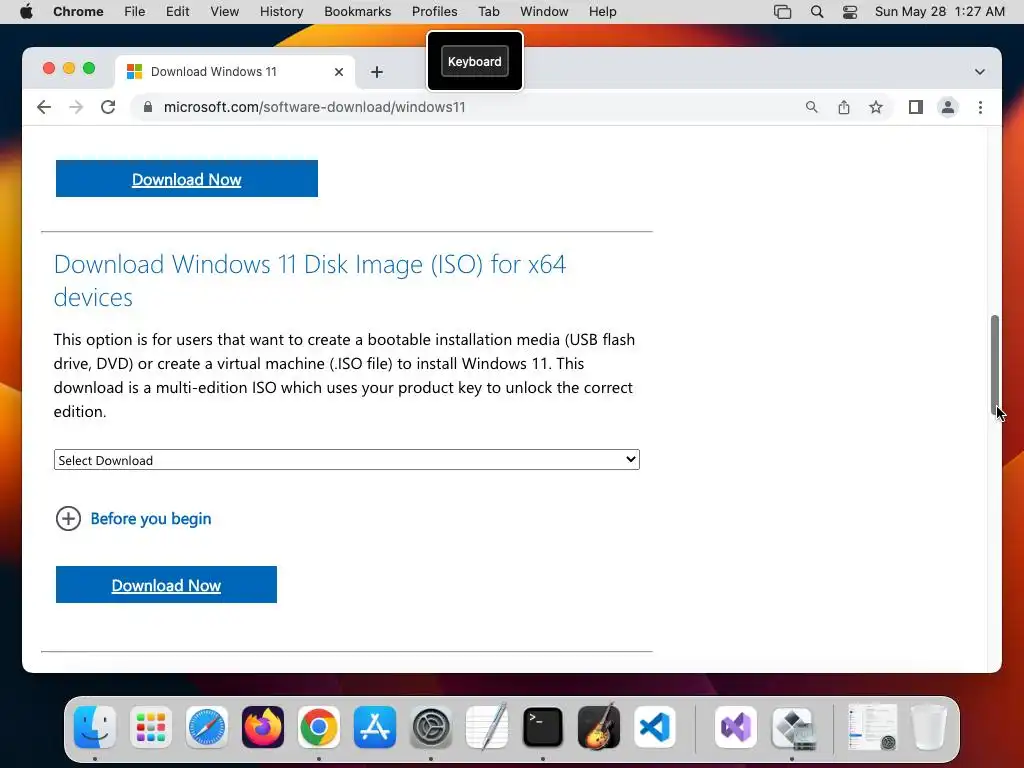Toggle Chrome side panel
The image size is (1024, 768).
coord(916,107)
